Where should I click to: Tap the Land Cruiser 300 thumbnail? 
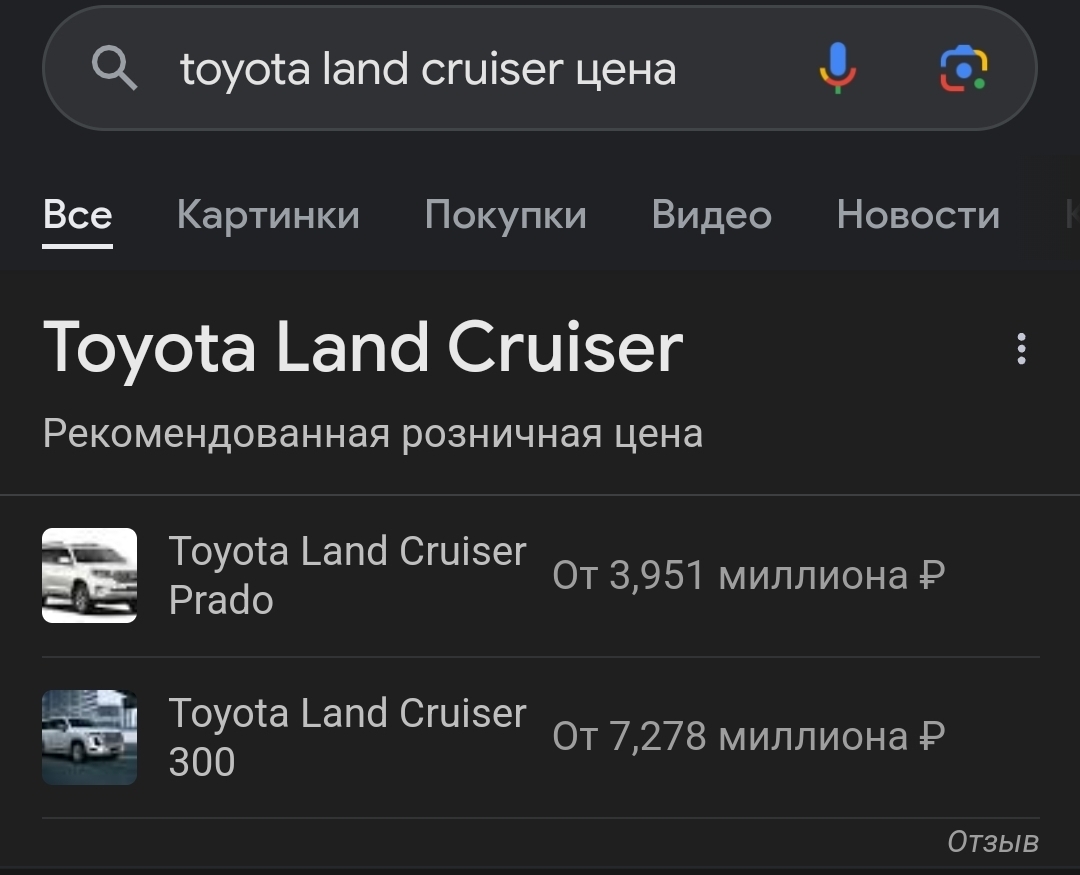(89, 737)
